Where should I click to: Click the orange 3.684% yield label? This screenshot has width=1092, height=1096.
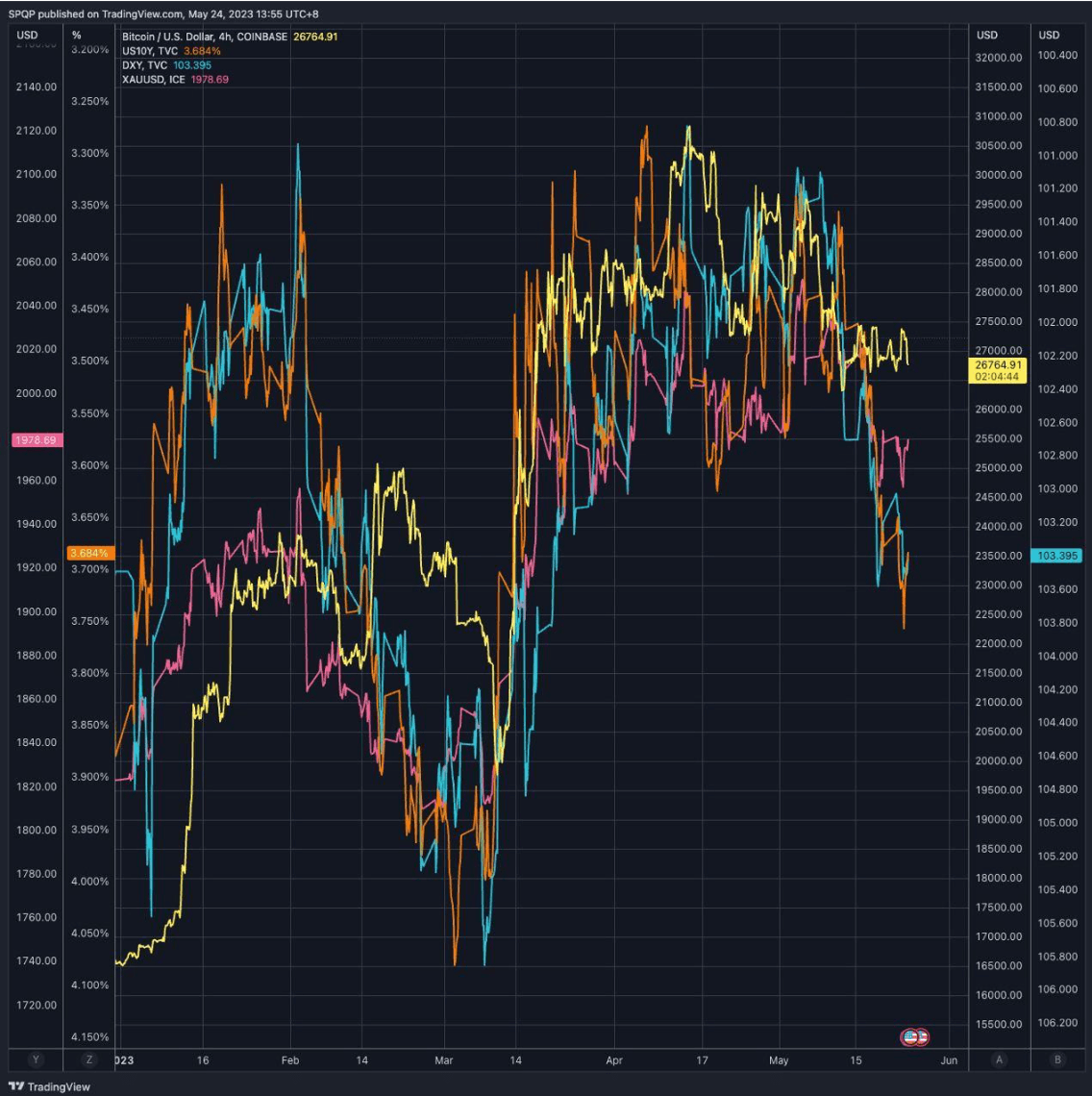click(90, 553)
